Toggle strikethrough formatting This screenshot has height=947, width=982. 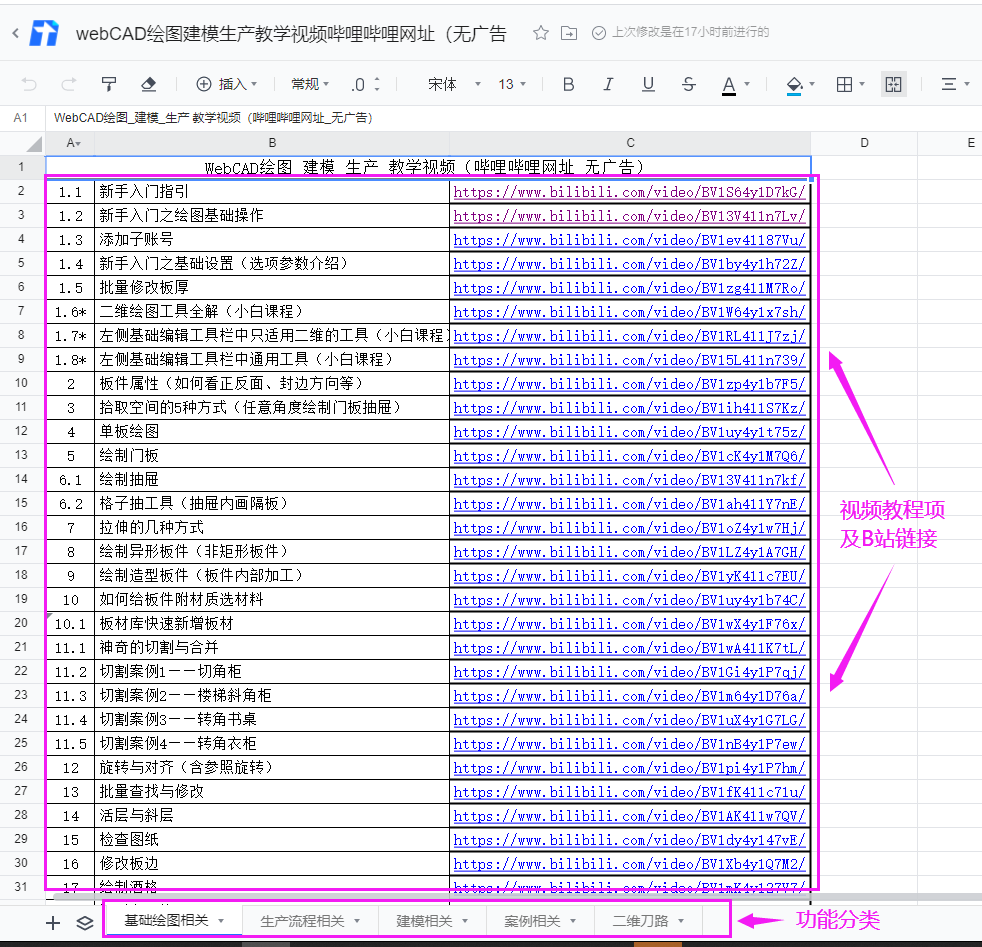click(688, 84)
